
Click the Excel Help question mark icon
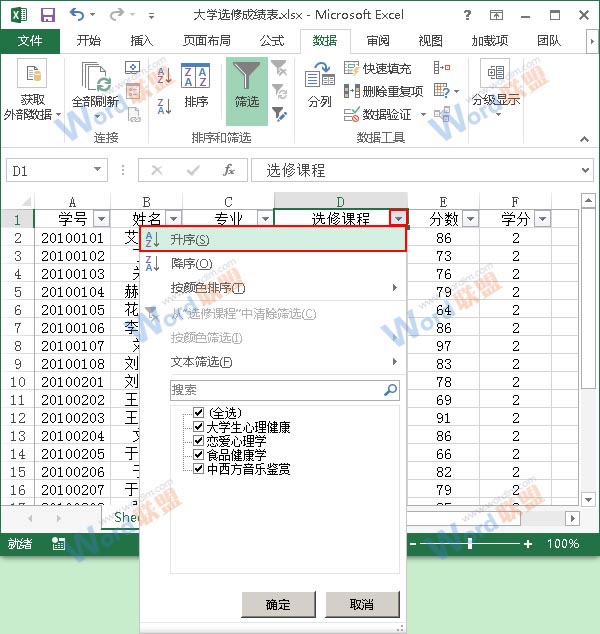point(467,15)
